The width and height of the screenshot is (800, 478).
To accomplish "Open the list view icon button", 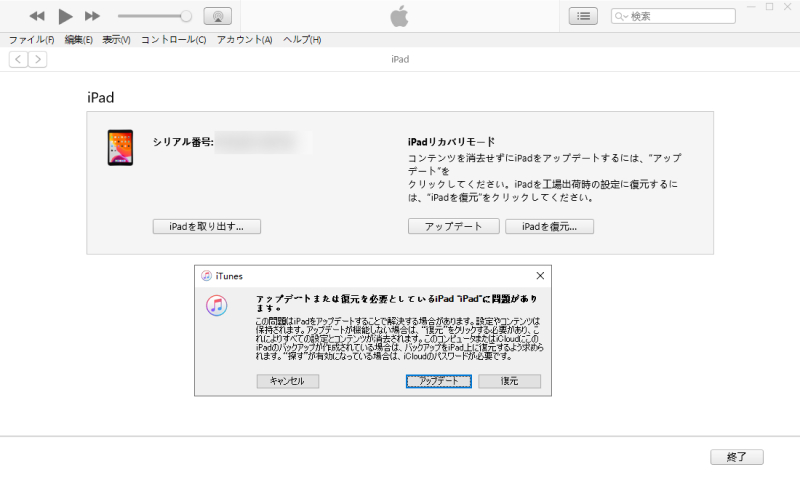I will coord(583,16).
